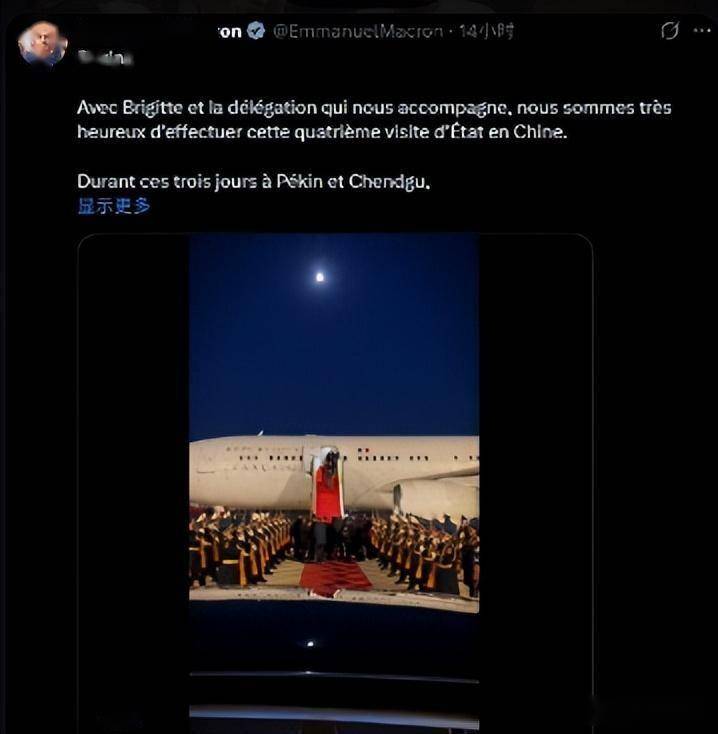Click the paragraph starting "Avec Brigitte"
The width and height of the screenshot is (718, 734).
(x=373, y=120)
